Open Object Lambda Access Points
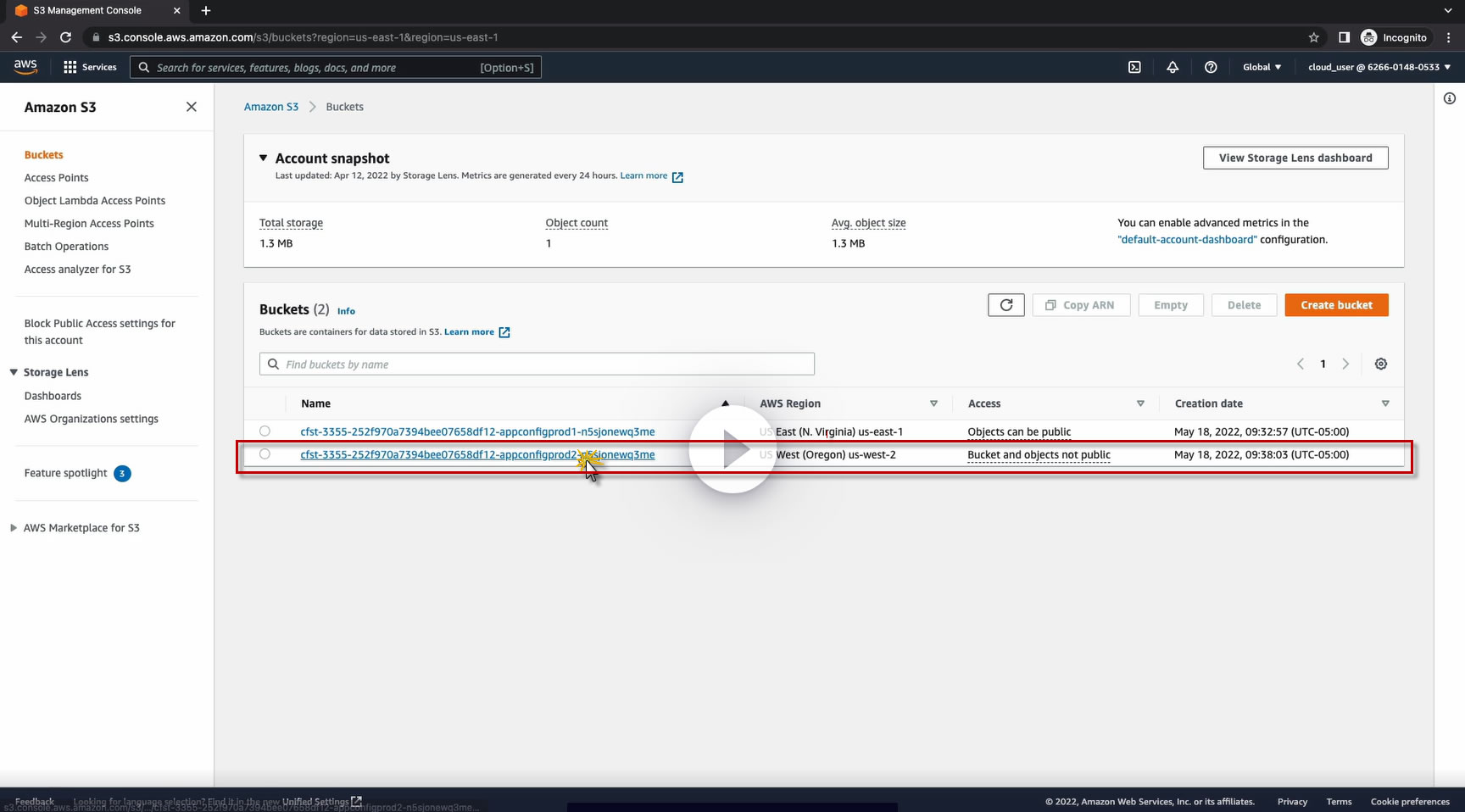 [x=95, y=201]
